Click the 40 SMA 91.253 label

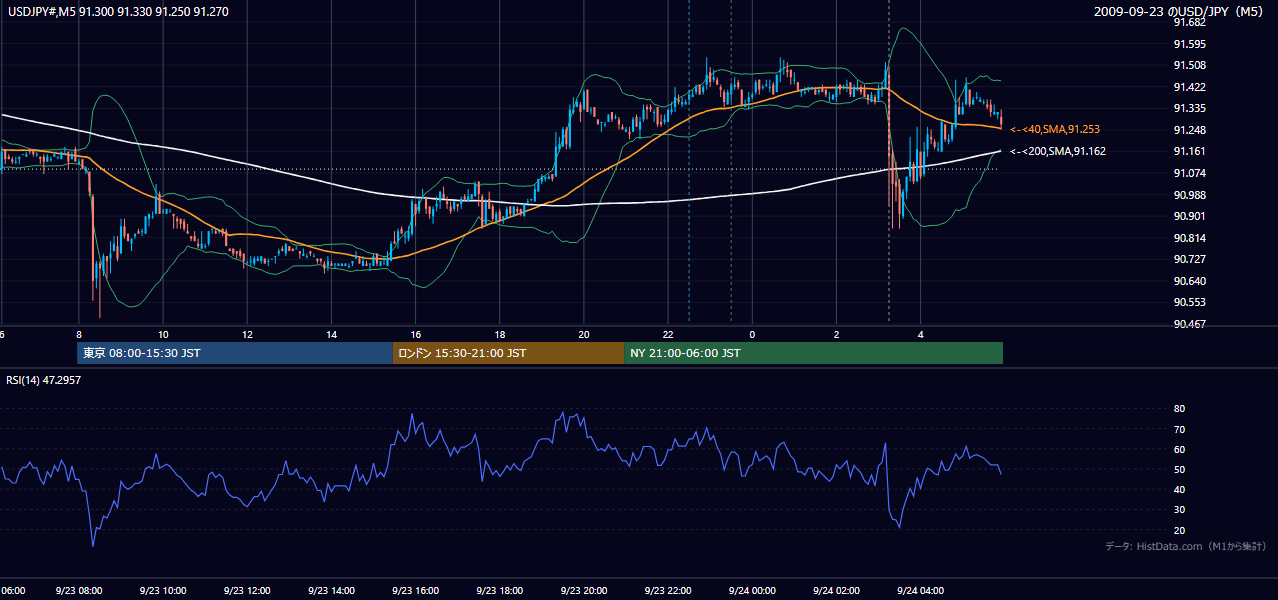[x=1055, y=130]
